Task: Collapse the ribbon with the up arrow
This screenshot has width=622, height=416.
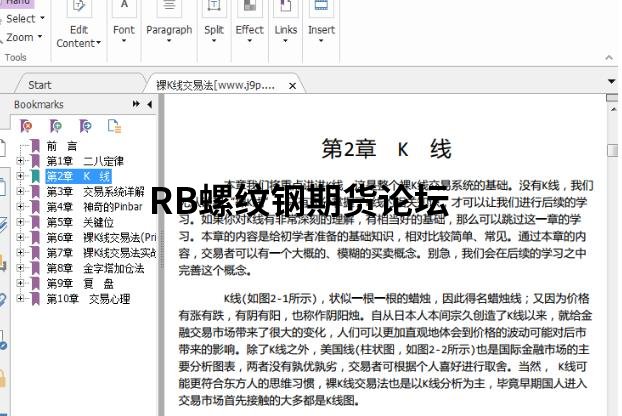Action: pos(609,58)
